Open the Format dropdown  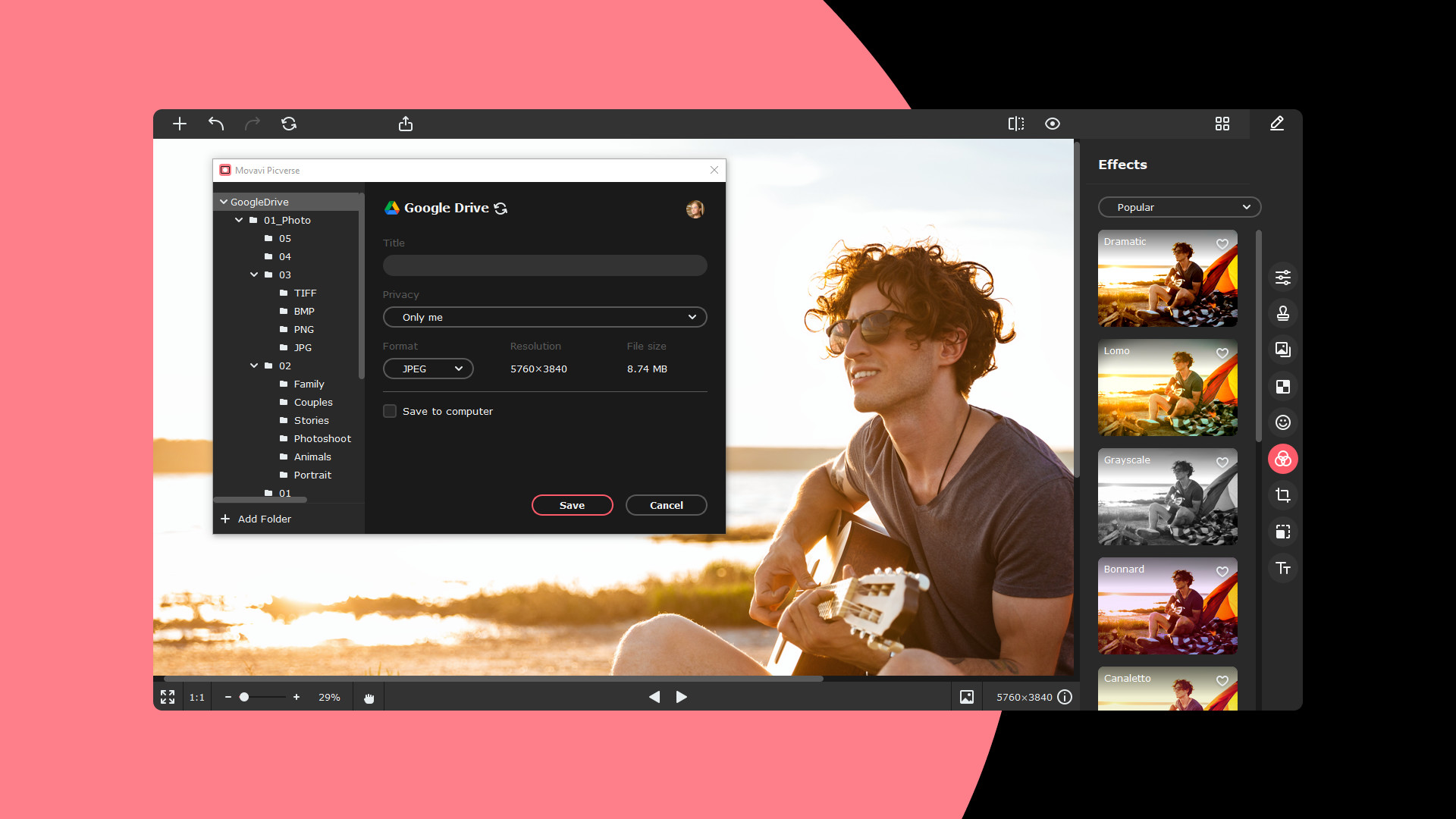coord(428,369)
